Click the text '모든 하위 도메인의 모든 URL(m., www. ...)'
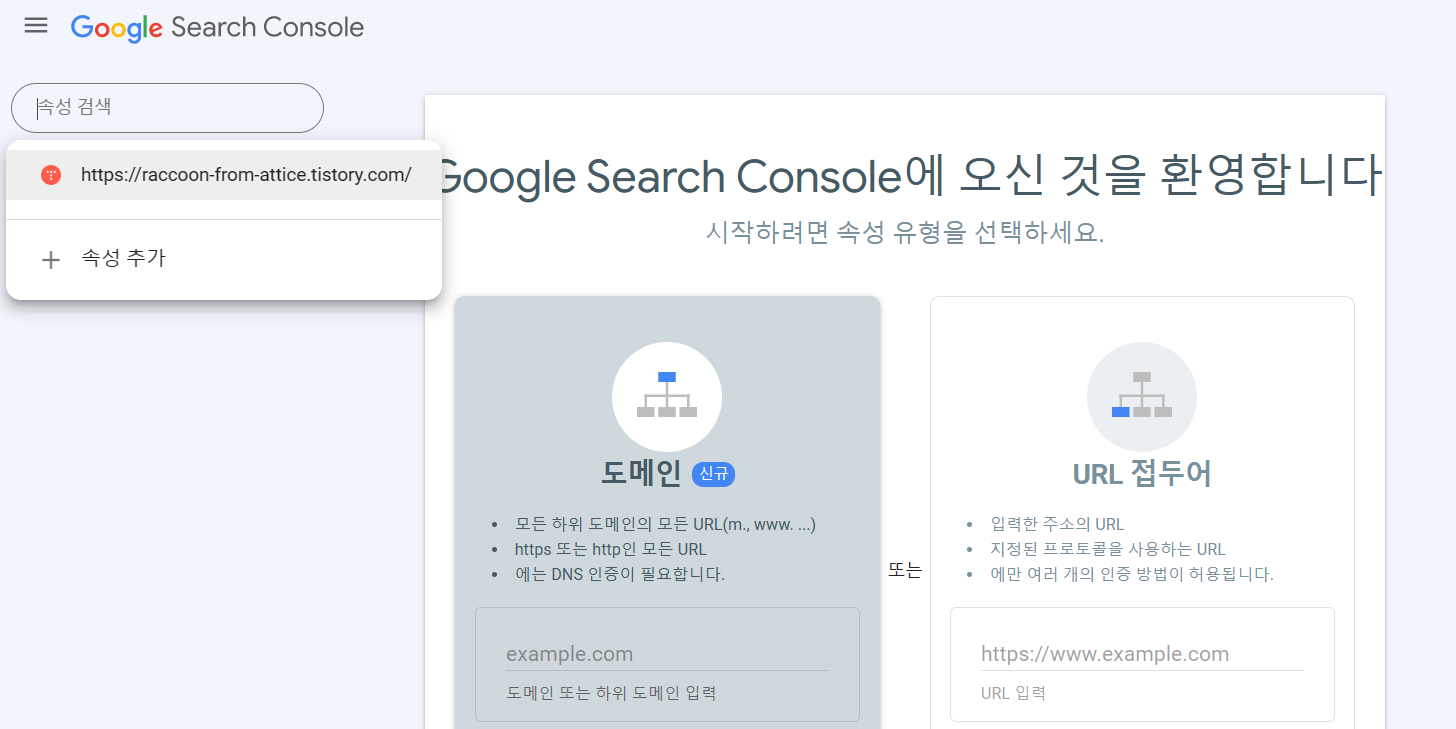 [x=665, y=524]
